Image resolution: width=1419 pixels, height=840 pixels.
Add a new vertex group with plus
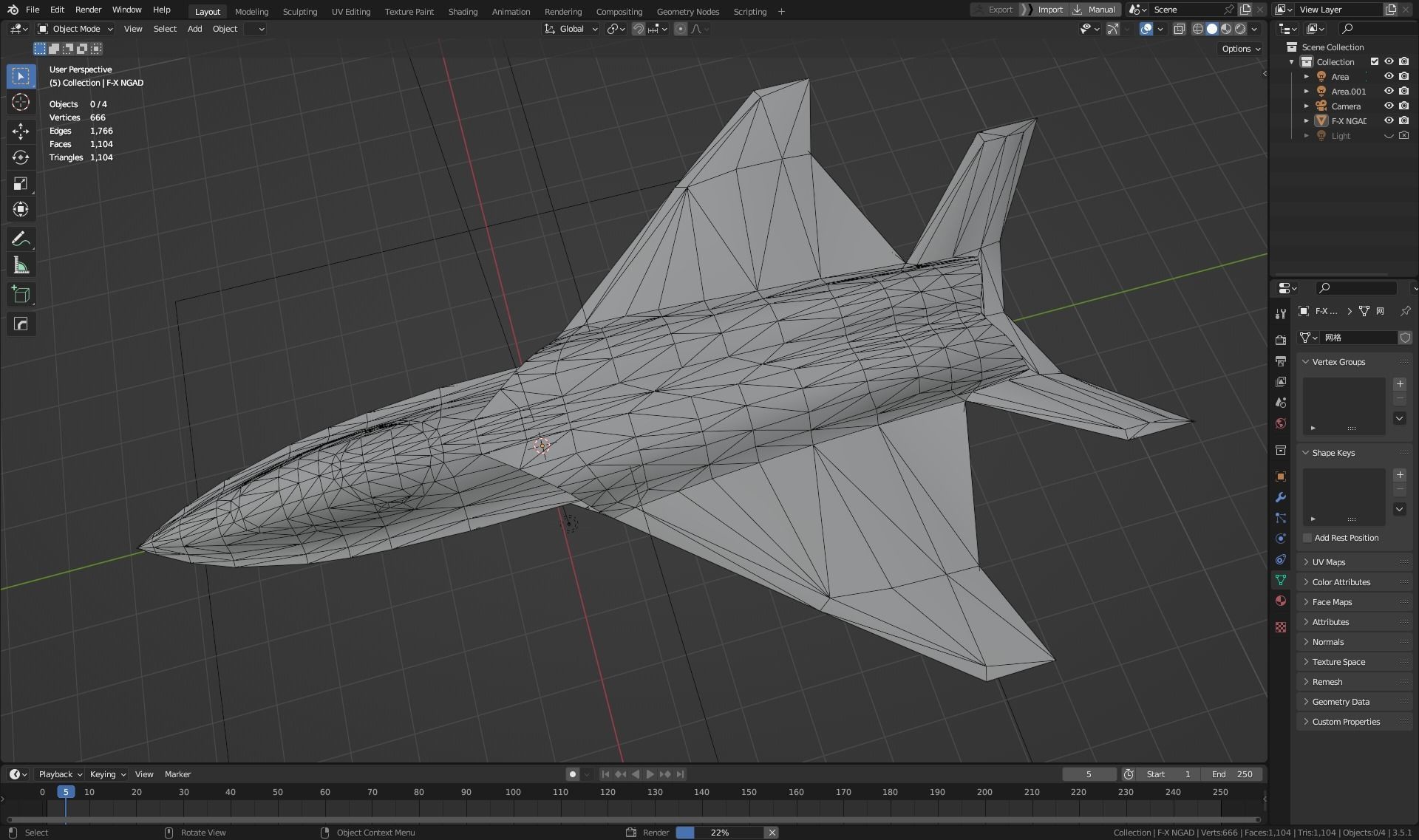pos(1400,384)
